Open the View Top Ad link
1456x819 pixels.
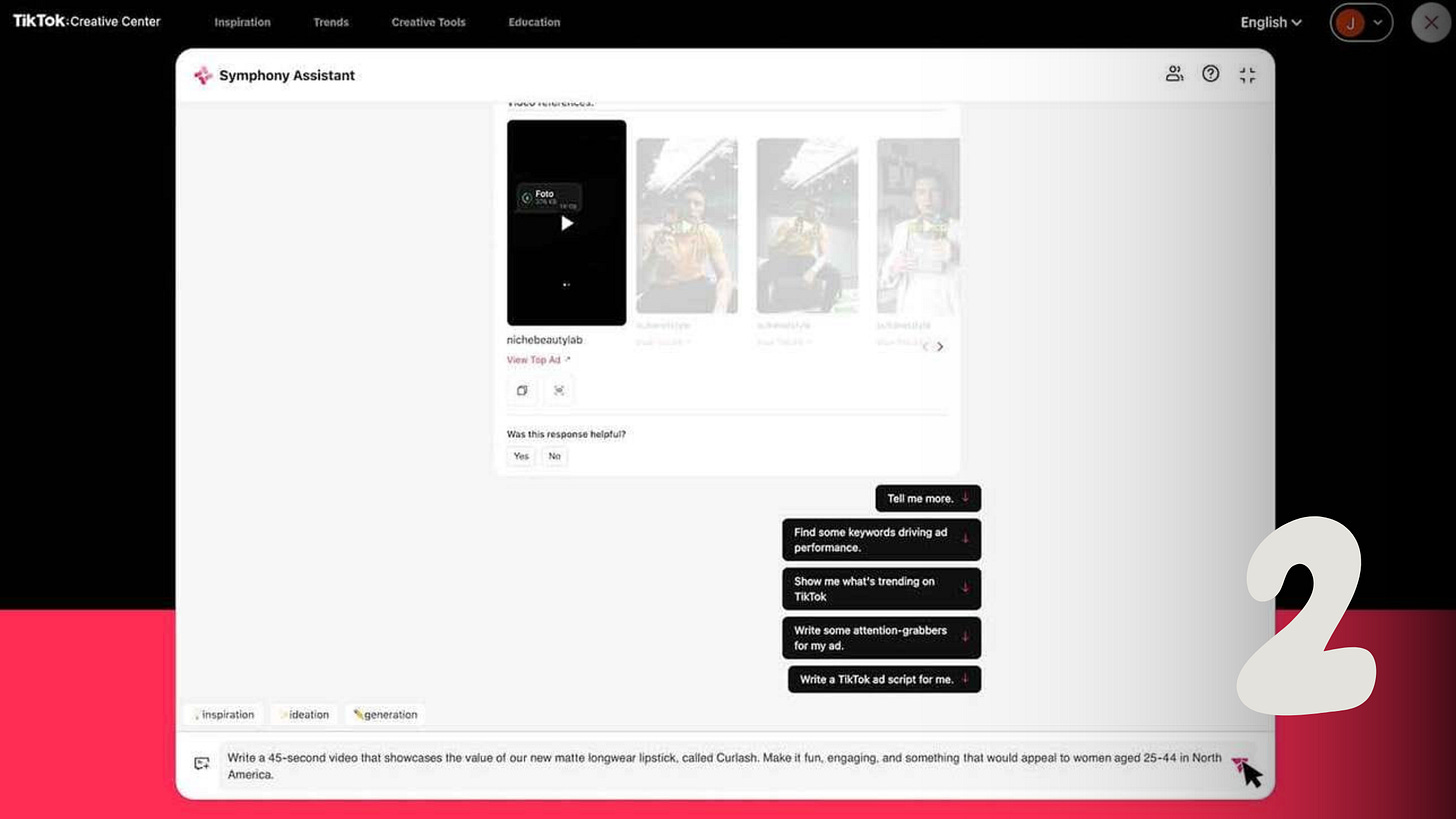pyautogui.click(x=539, y=360)
